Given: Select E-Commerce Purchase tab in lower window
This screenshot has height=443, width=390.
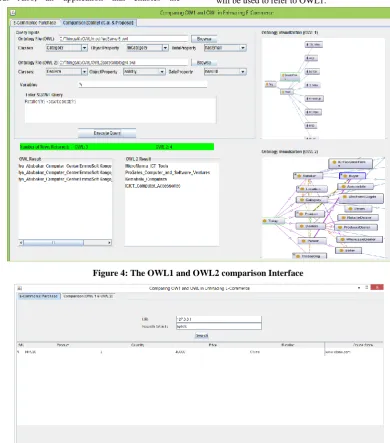Looking at the screenshot, I should tap(39, 296).
